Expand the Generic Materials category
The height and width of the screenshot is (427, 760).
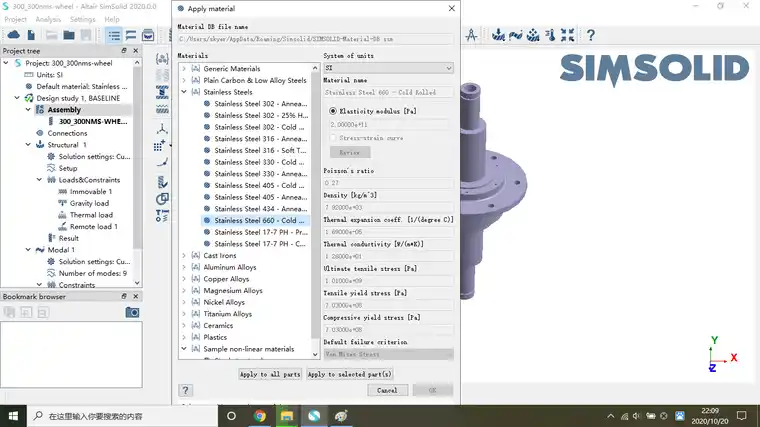[x=184, y=68]
